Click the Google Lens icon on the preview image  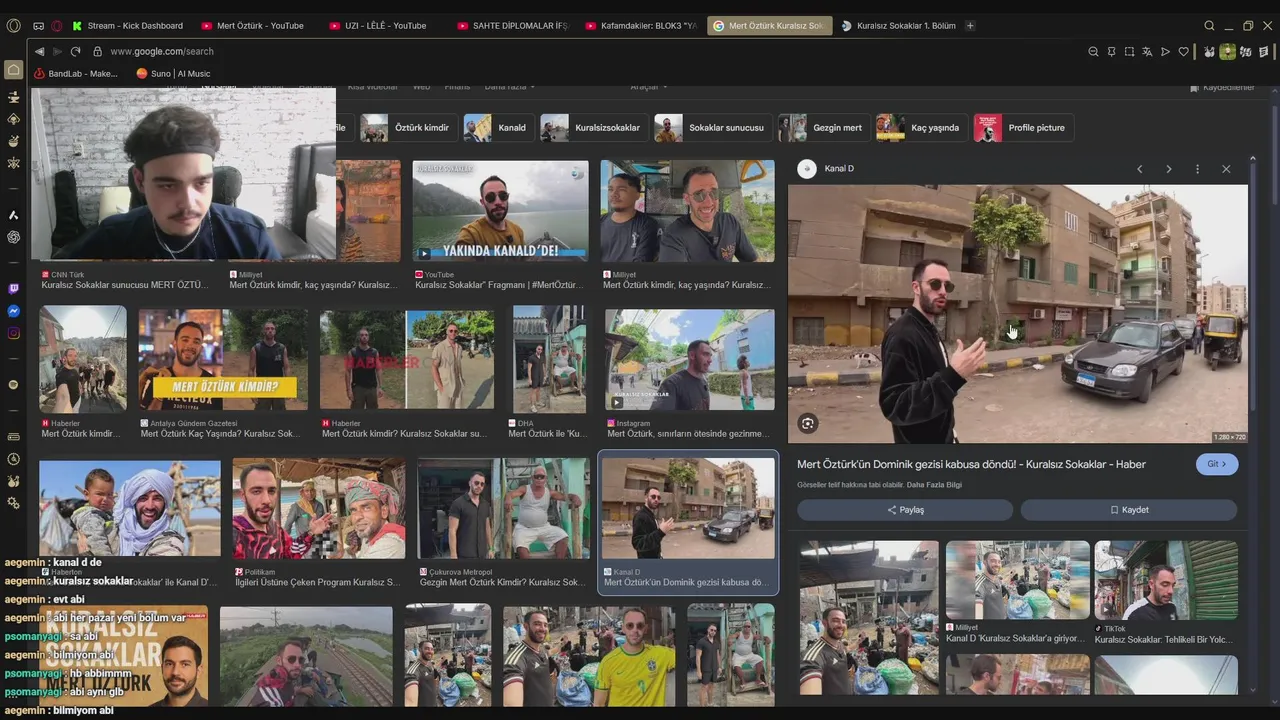coord(808,423)
